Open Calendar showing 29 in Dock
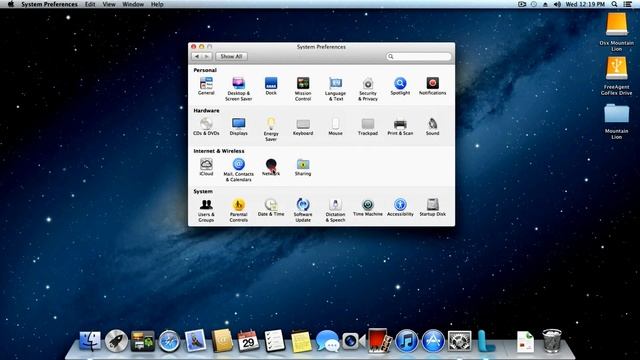Image resolution: width=640 pixels, height=360 pixels. pos(248,341)
